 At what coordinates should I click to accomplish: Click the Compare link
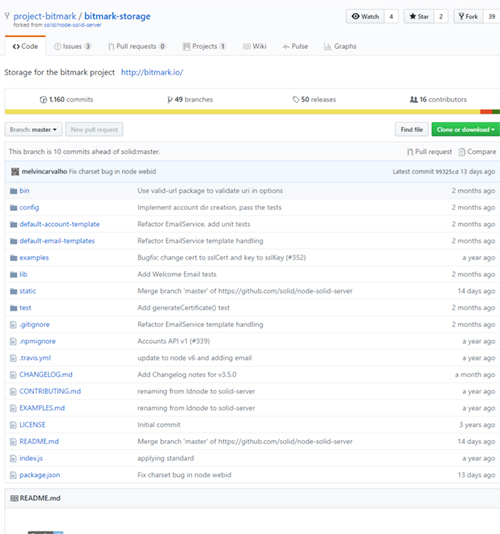coord(478,152)
